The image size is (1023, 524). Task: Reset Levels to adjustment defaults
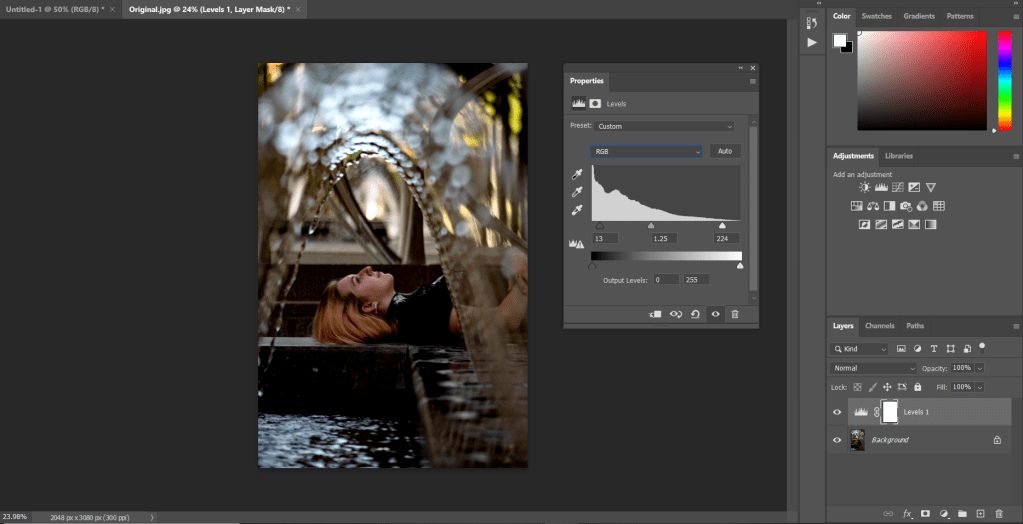click(x=695, y=314)
